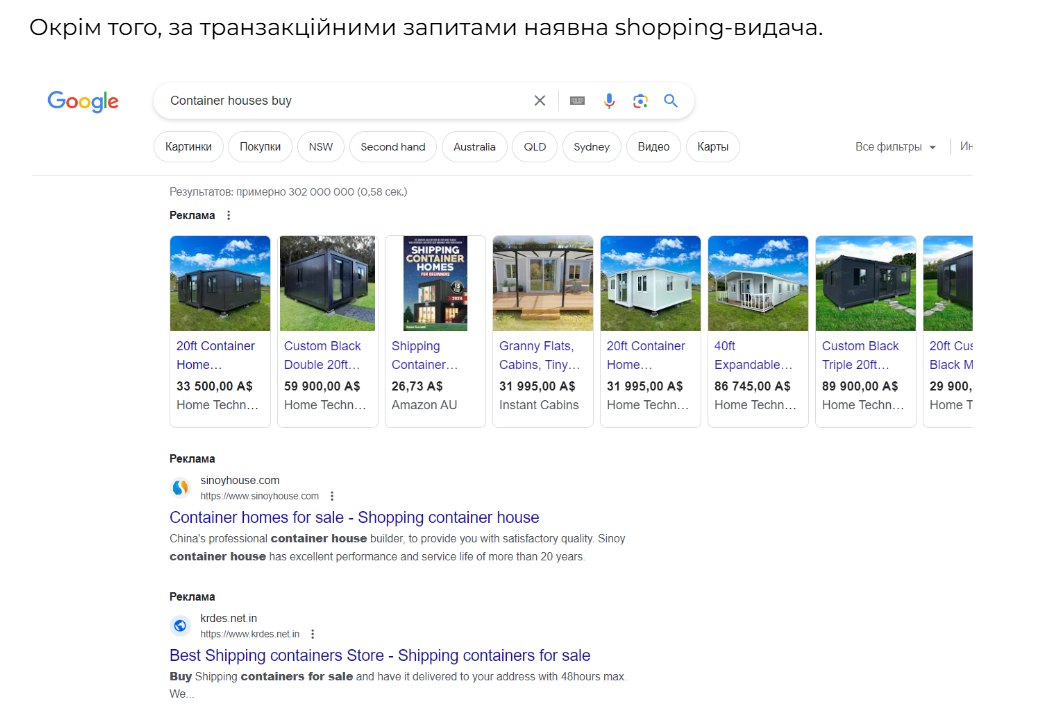Open the options menu next to top Реклама label
The height and width of the screenshot is (717, 1052).
pos(229,215)
